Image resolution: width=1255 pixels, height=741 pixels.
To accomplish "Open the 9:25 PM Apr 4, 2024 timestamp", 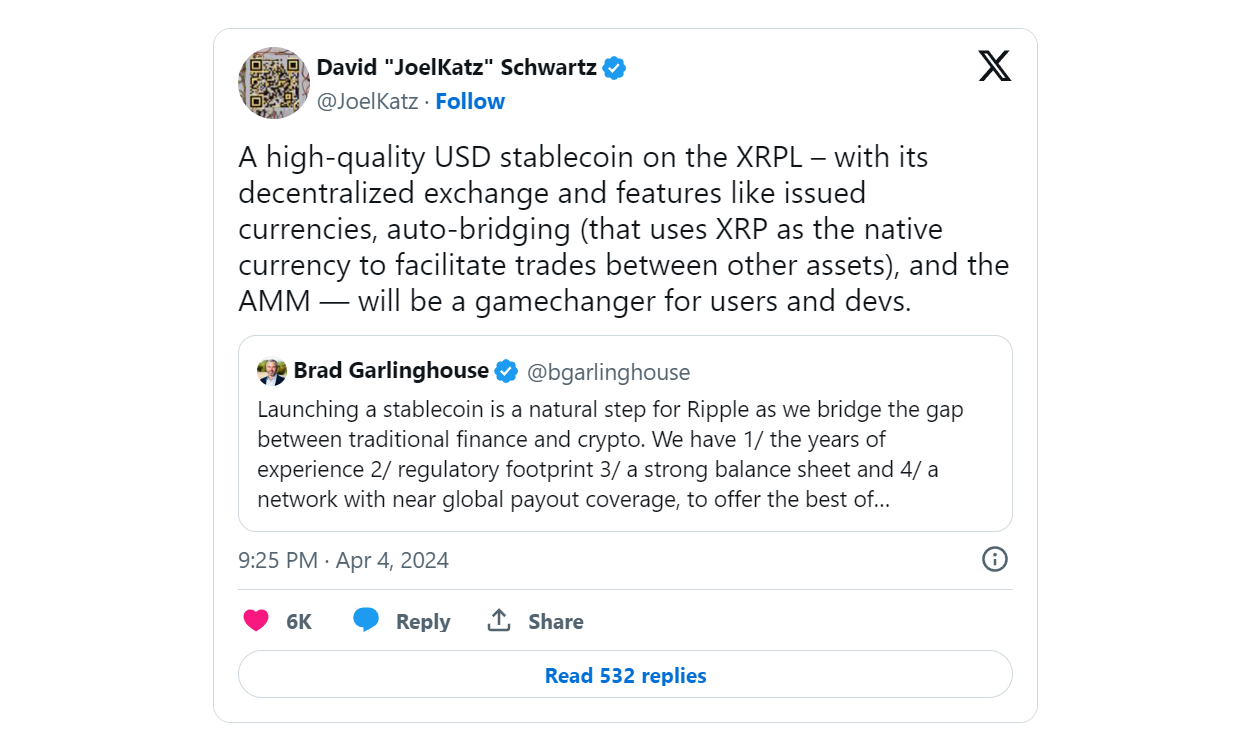I will tap(343, 560).
